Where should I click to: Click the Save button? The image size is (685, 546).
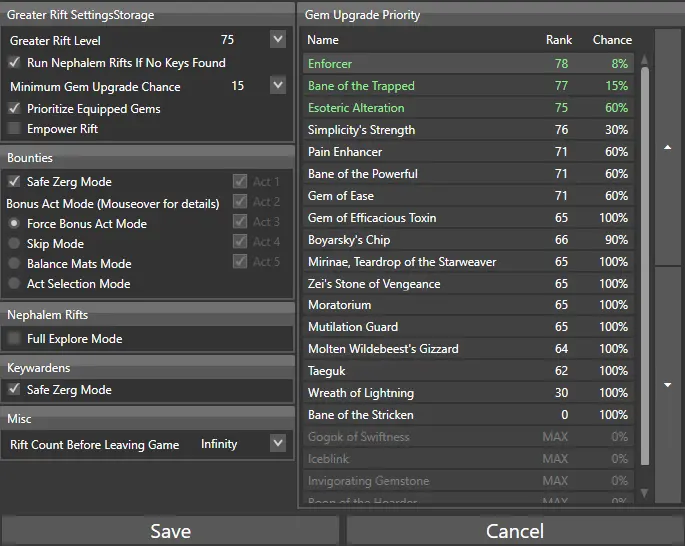point(170,531)
